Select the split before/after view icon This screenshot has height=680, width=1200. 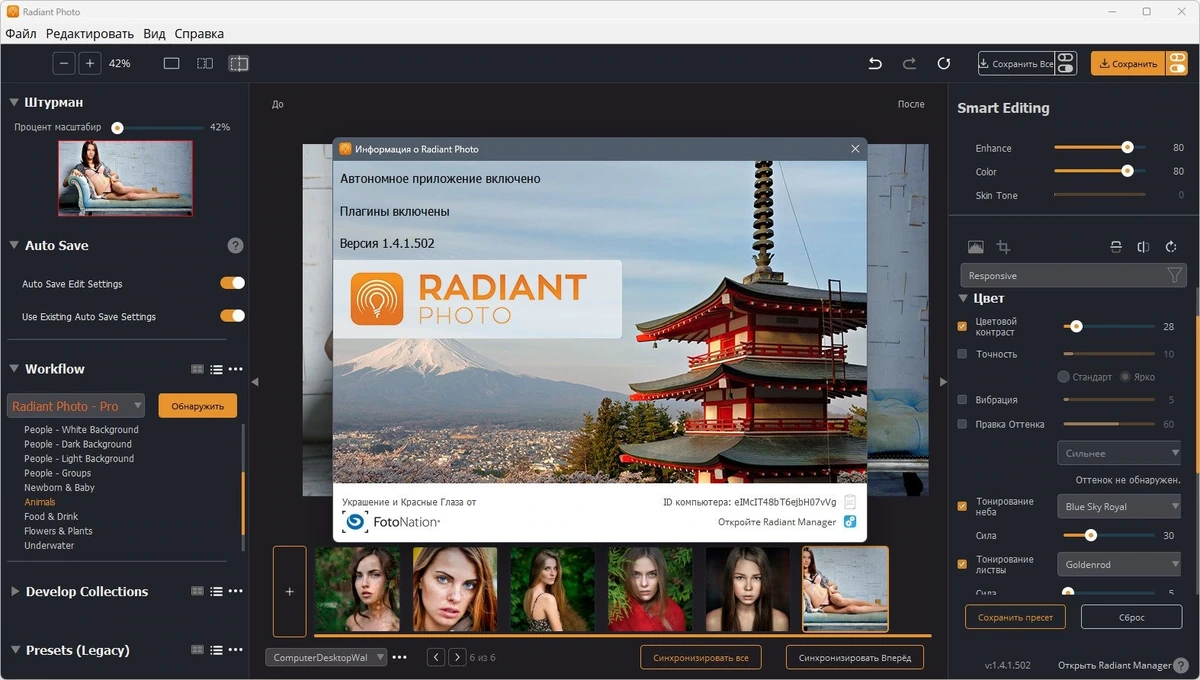point(238,63)
